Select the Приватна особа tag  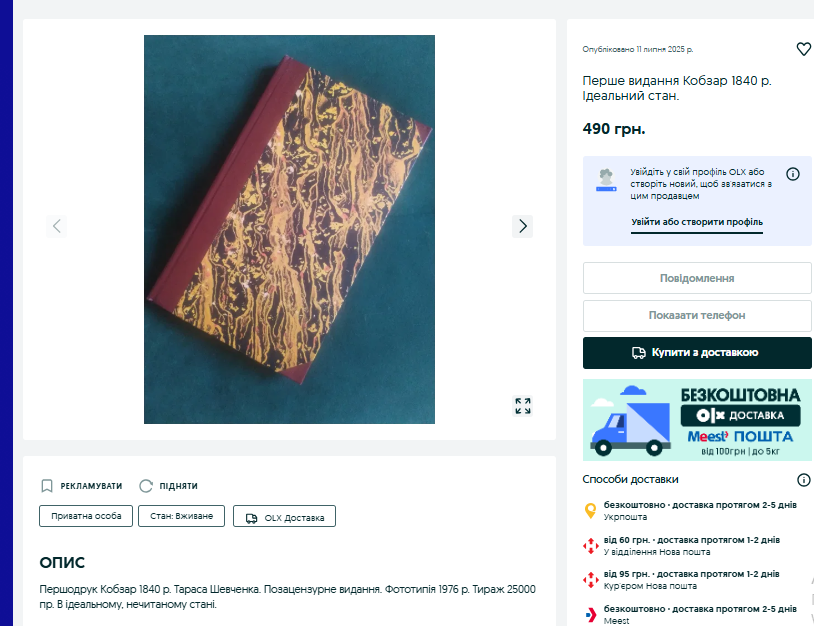(86, 516)
